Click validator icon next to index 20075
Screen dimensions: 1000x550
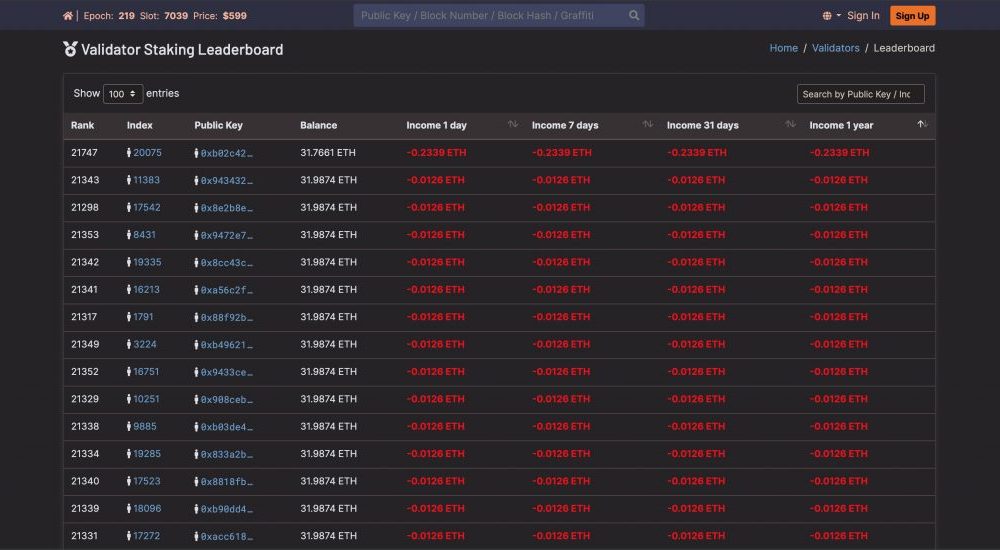[129, 152]
